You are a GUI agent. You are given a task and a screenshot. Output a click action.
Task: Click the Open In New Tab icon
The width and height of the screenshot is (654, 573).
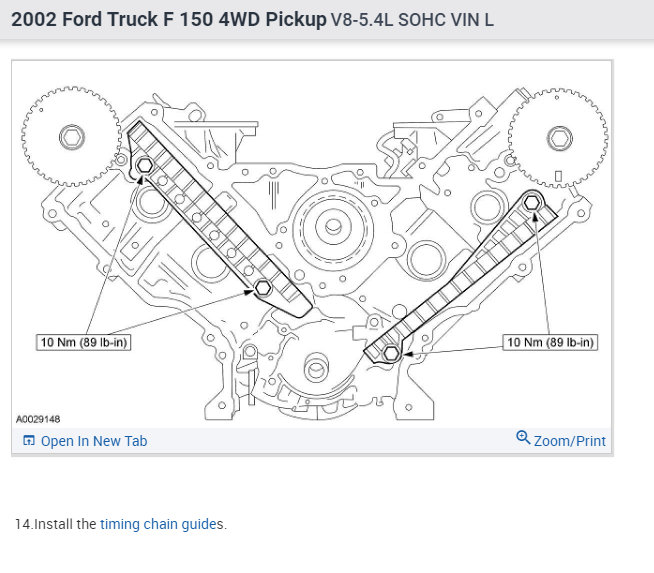pyautogui.click(x=29, y=440)
